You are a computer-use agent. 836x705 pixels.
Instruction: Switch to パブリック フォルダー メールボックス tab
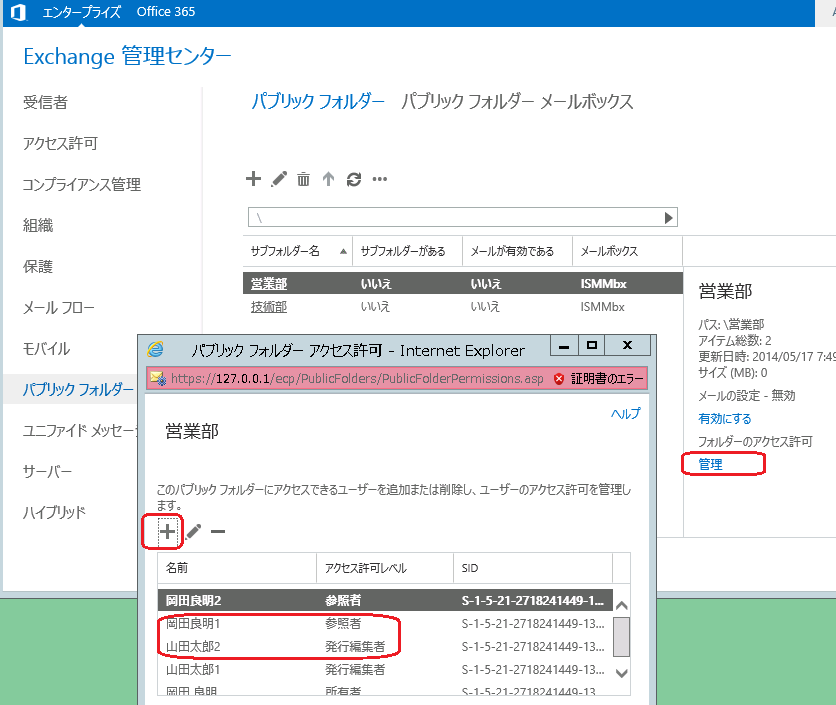(x=517, y=102)
